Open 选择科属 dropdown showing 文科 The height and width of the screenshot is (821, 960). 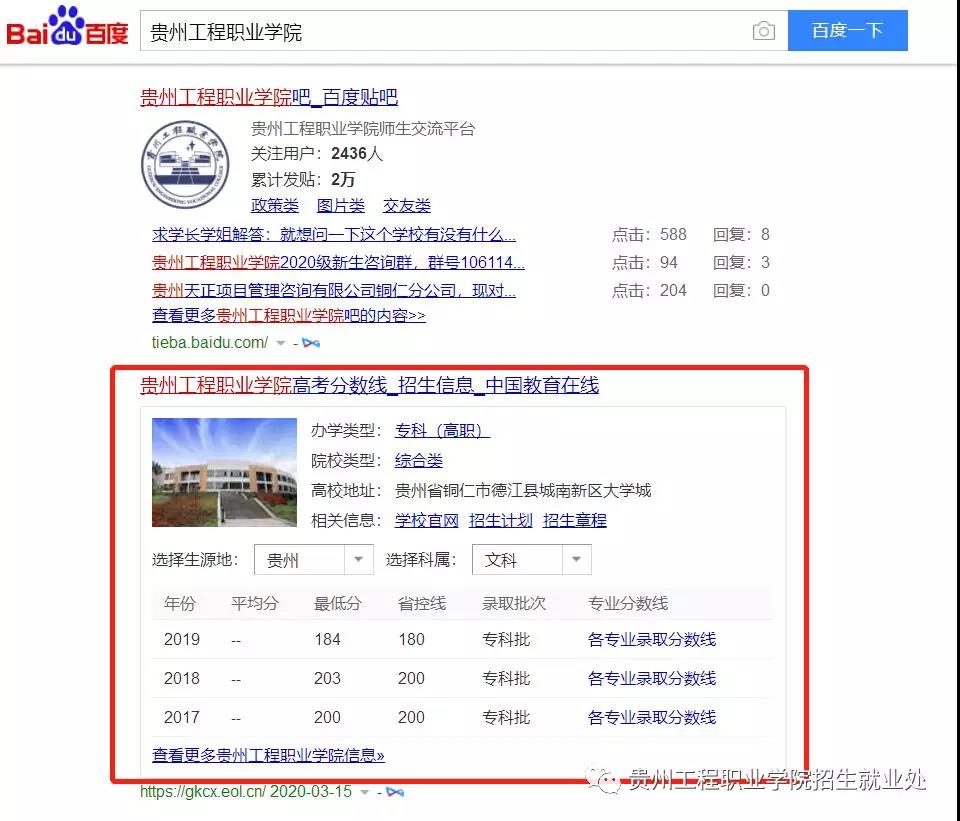pyautogui.click(x=531, y=560)
